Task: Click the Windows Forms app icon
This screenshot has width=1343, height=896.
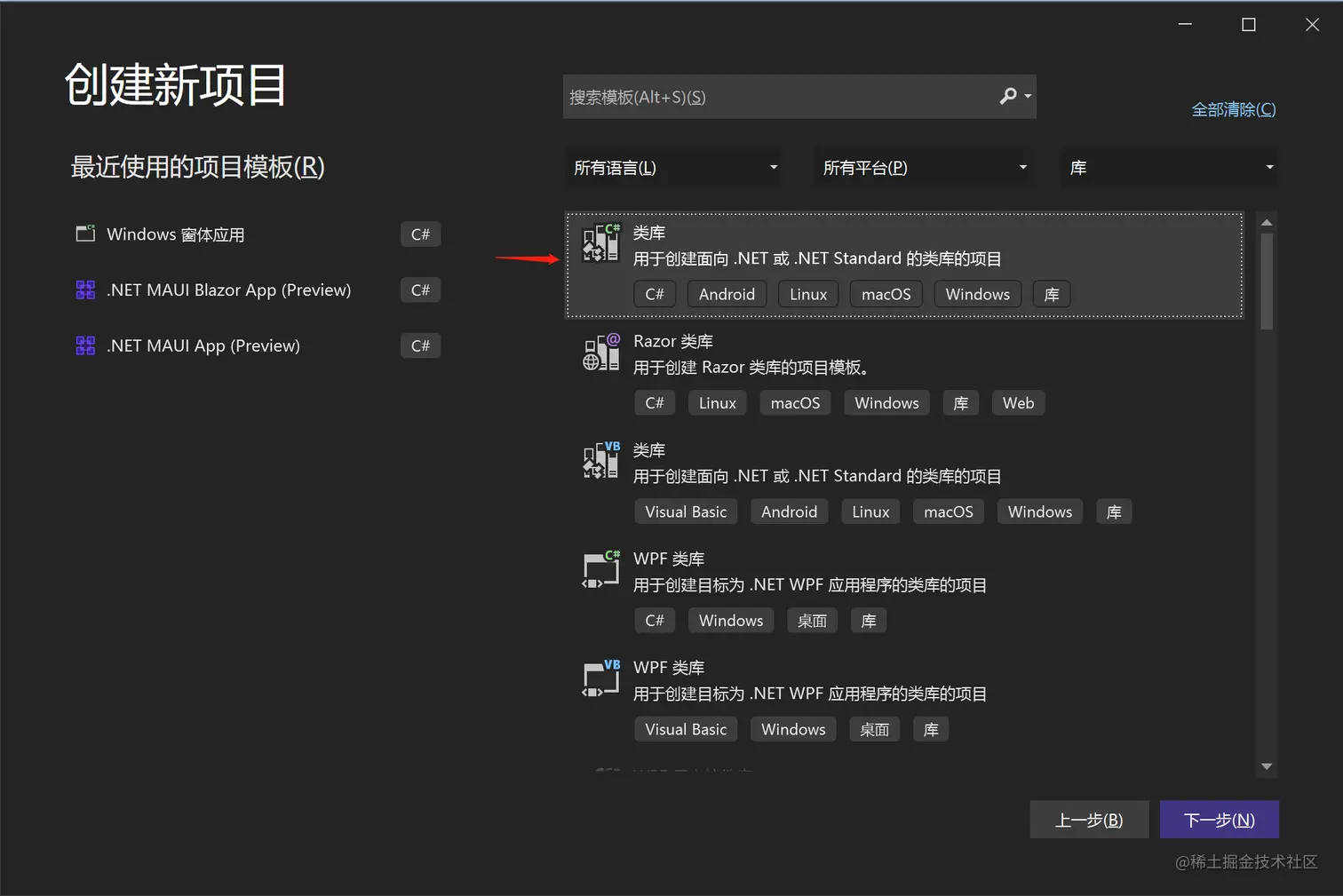Action: click(x=85, y=234)
